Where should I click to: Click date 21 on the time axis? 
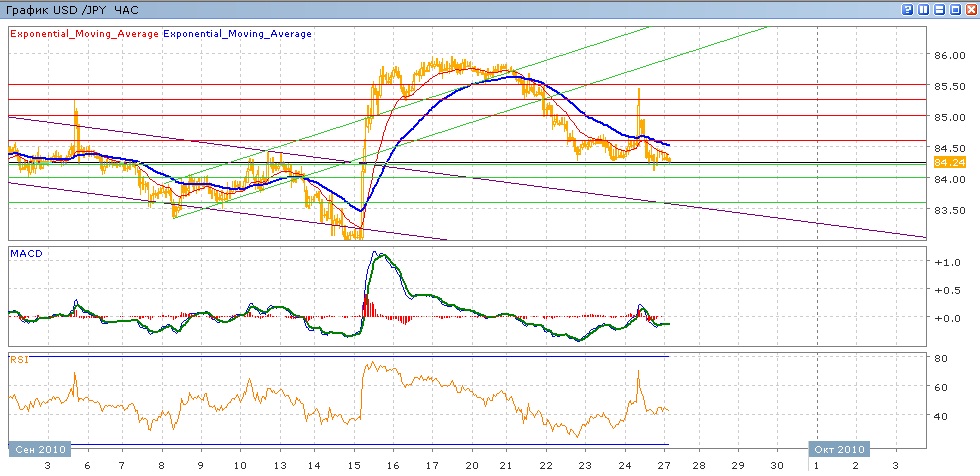click(508, 466)
